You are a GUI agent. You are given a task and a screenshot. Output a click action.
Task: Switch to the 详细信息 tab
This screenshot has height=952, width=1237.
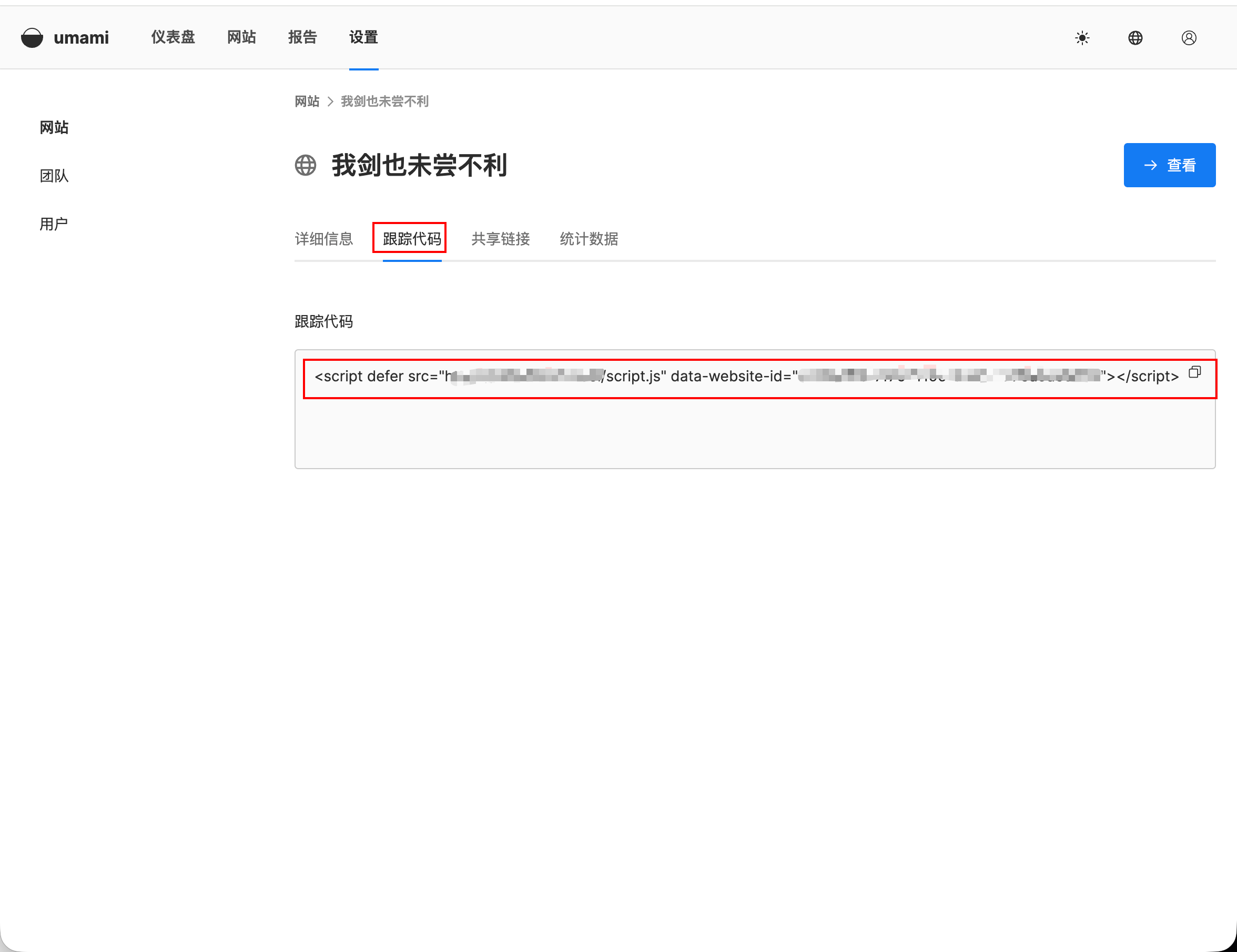point(323,239)
